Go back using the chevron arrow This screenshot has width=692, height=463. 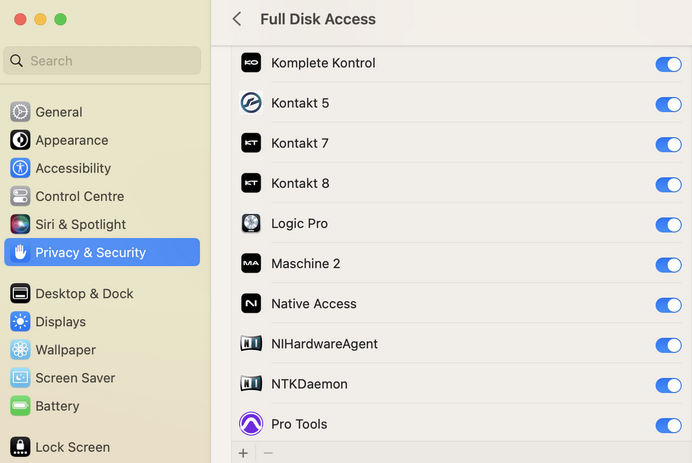237,19
